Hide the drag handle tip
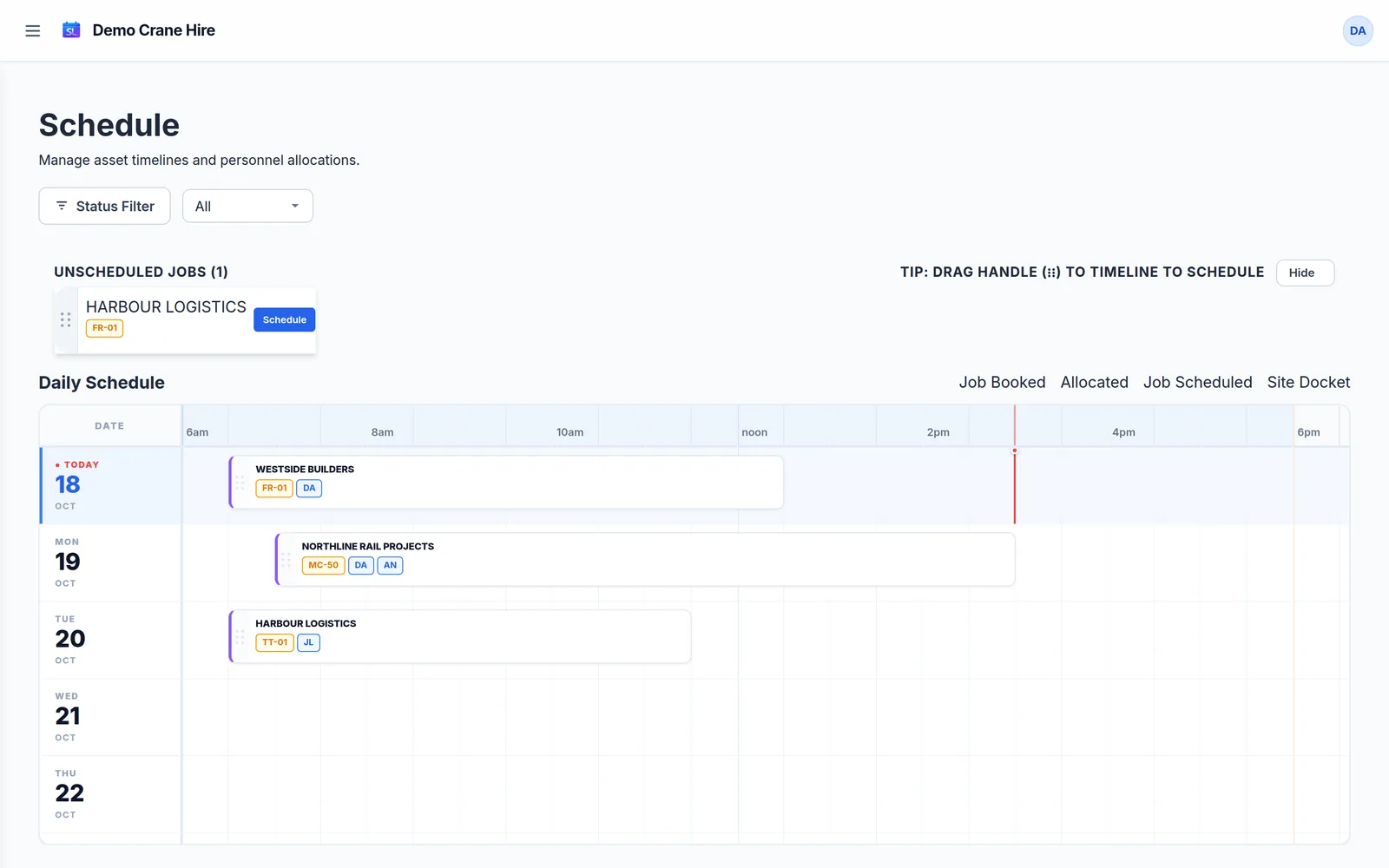This screenshot has width=1389, height=868. click(x=1305, y=273)
